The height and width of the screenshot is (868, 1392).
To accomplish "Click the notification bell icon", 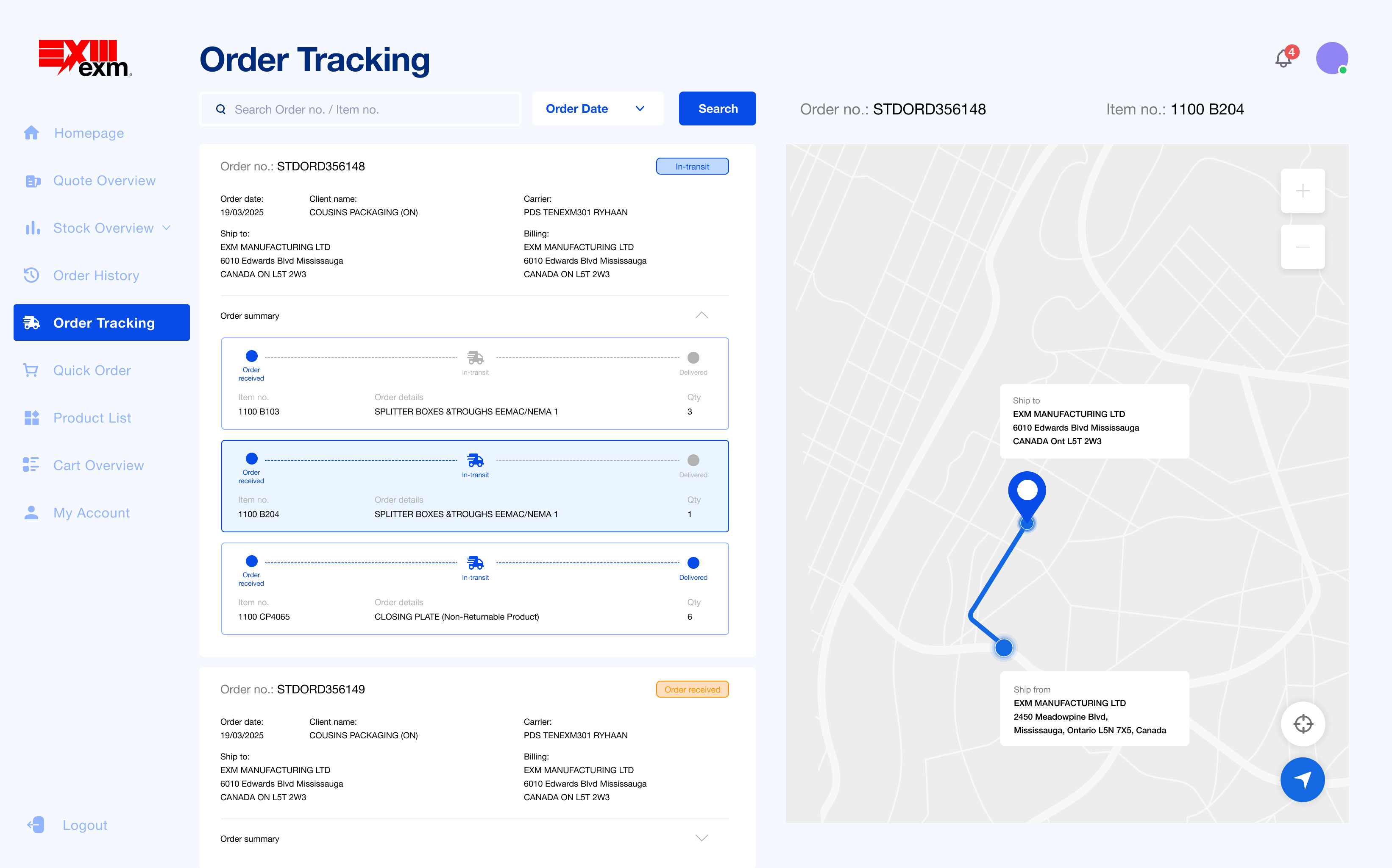I will (x=1283, y=58).
